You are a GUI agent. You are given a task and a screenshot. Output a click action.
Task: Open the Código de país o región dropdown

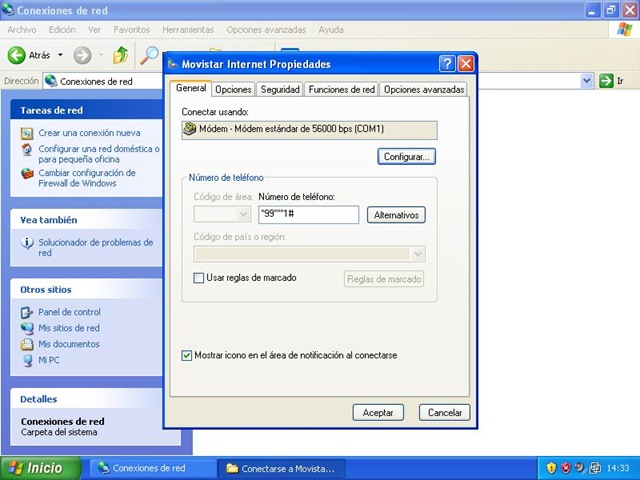point(418,254)
